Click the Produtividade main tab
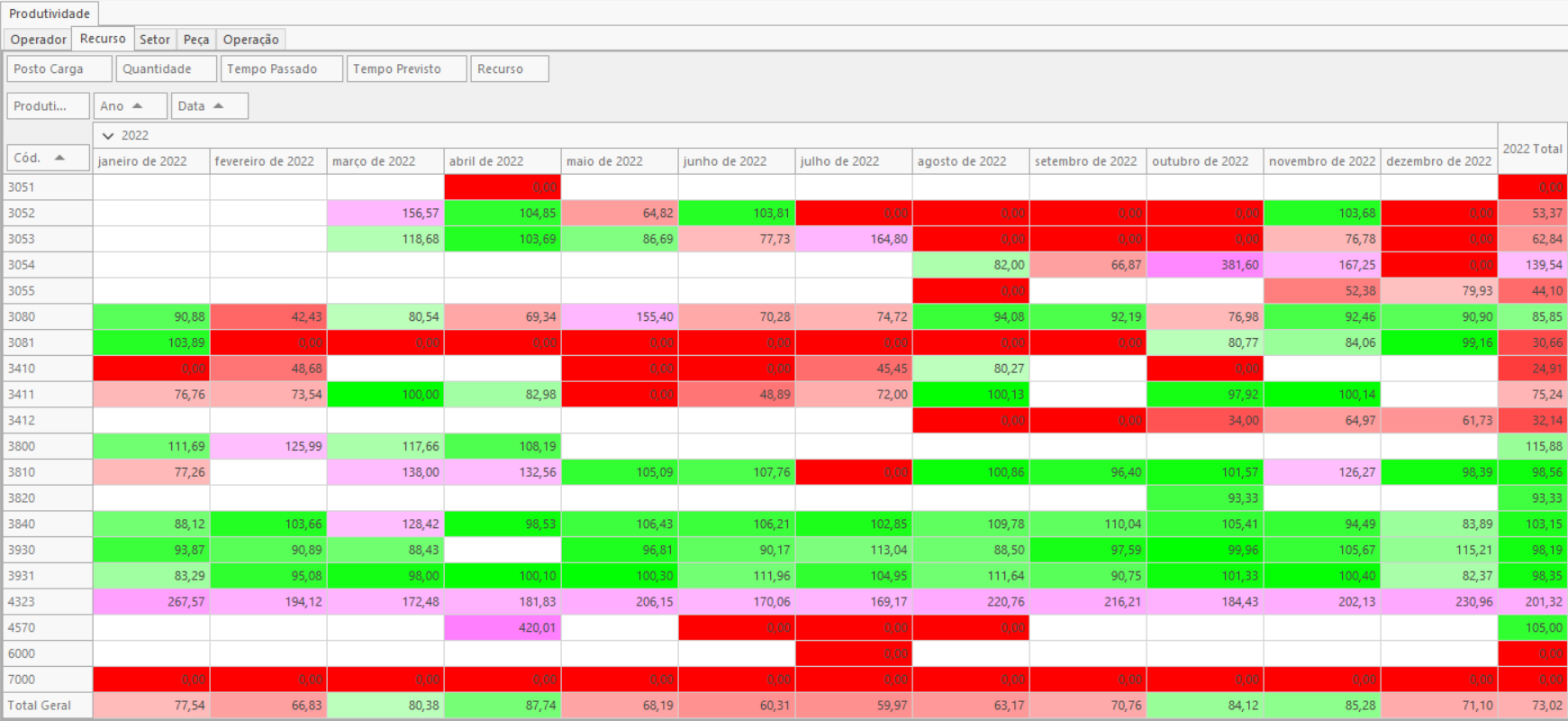This screenshot has height=721, width=1568. [x=50, y=14]
